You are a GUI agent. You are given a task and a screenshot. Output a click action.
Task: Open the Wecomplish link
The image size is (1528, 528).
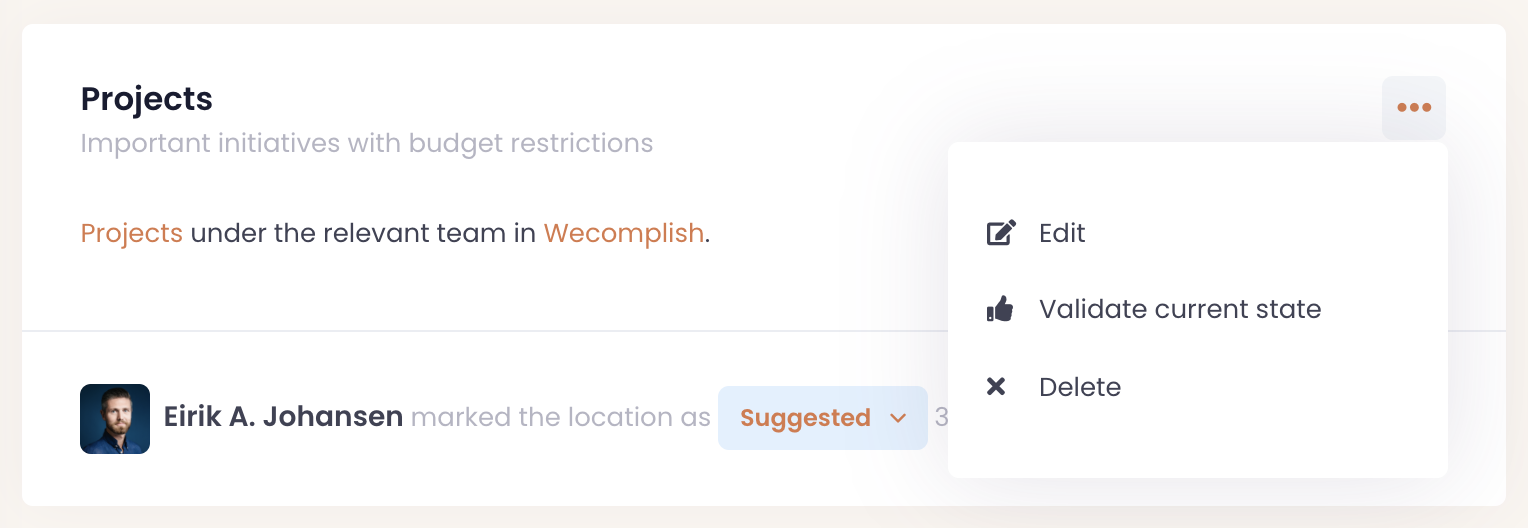[624, 234]
